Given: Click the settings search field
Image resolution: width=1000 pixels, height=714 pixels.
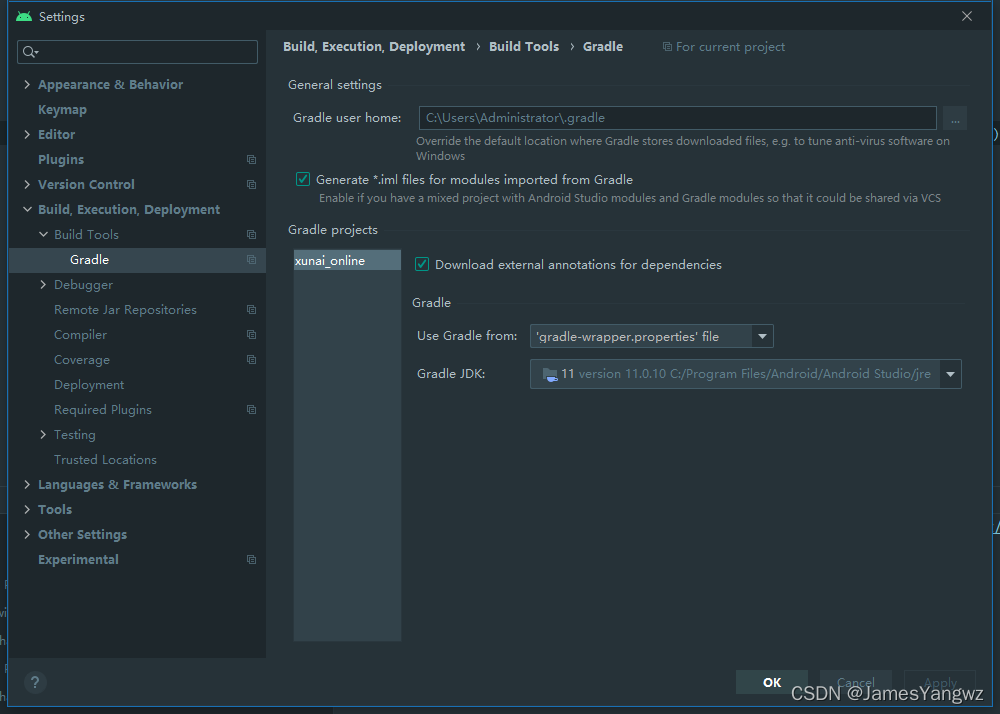Looking at the screenshot, I should pos(138,52).
